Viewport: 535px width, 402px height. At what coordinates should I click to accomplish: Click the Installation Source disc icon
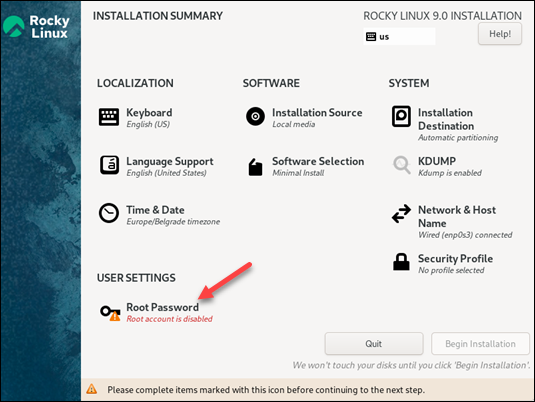255,116
